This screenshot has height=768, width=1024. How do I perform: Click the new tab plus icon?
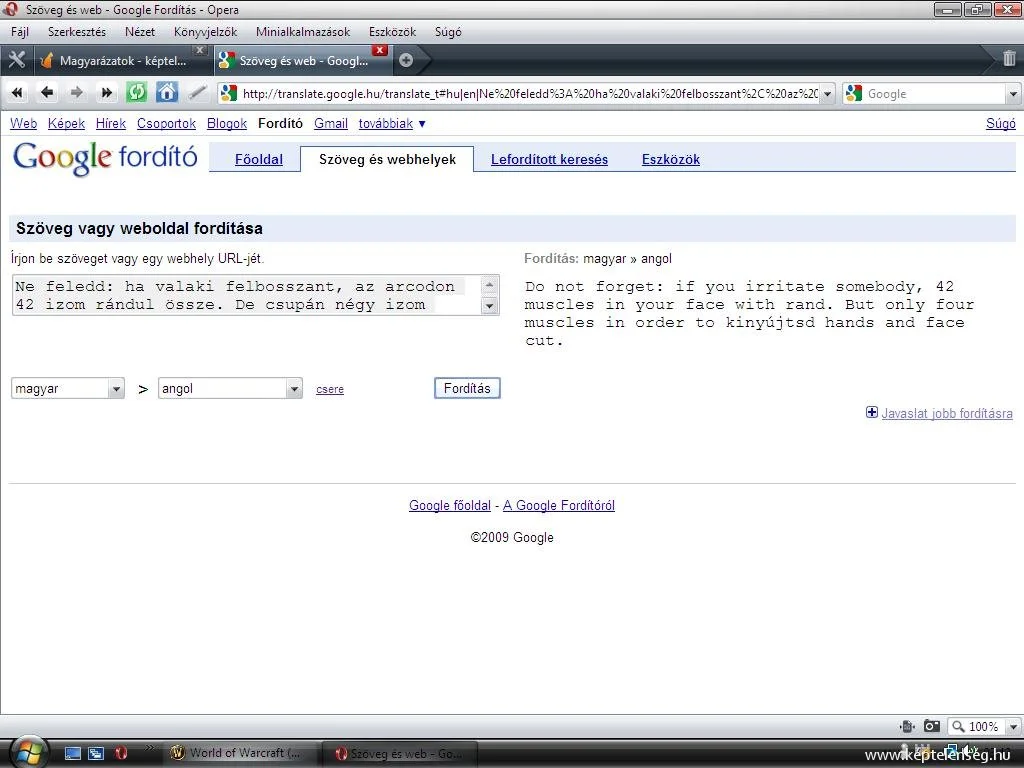pyautogui.click(x=406, y=60)
